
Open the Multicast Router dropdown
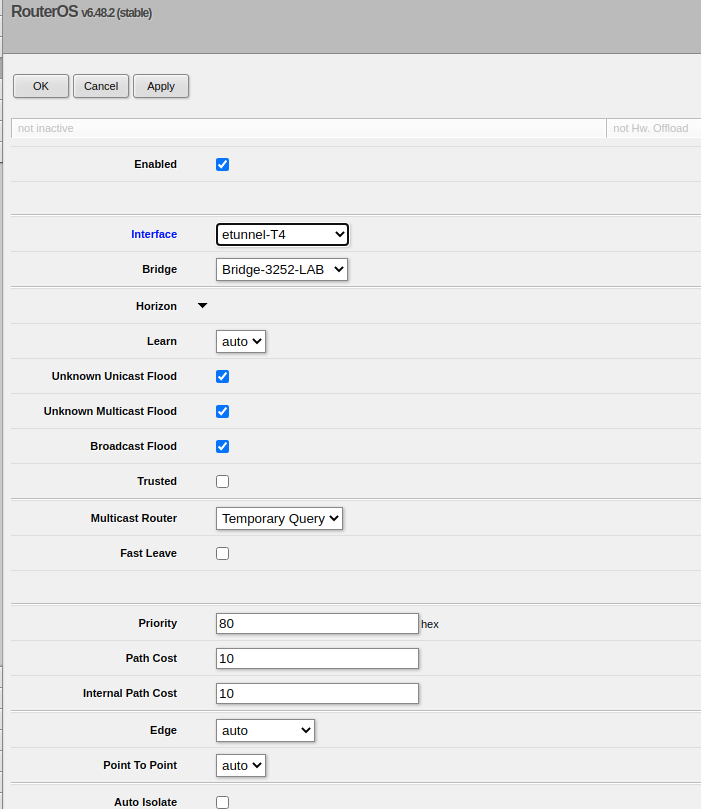click(x=280, y=518)
